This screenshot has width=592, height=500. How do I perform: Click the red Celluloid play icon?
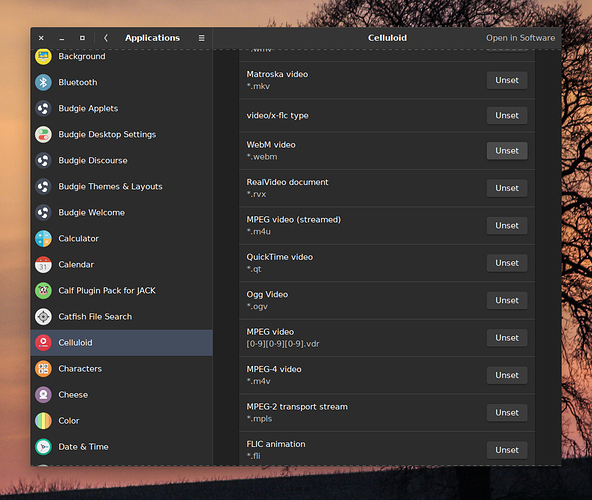[43, 343]
